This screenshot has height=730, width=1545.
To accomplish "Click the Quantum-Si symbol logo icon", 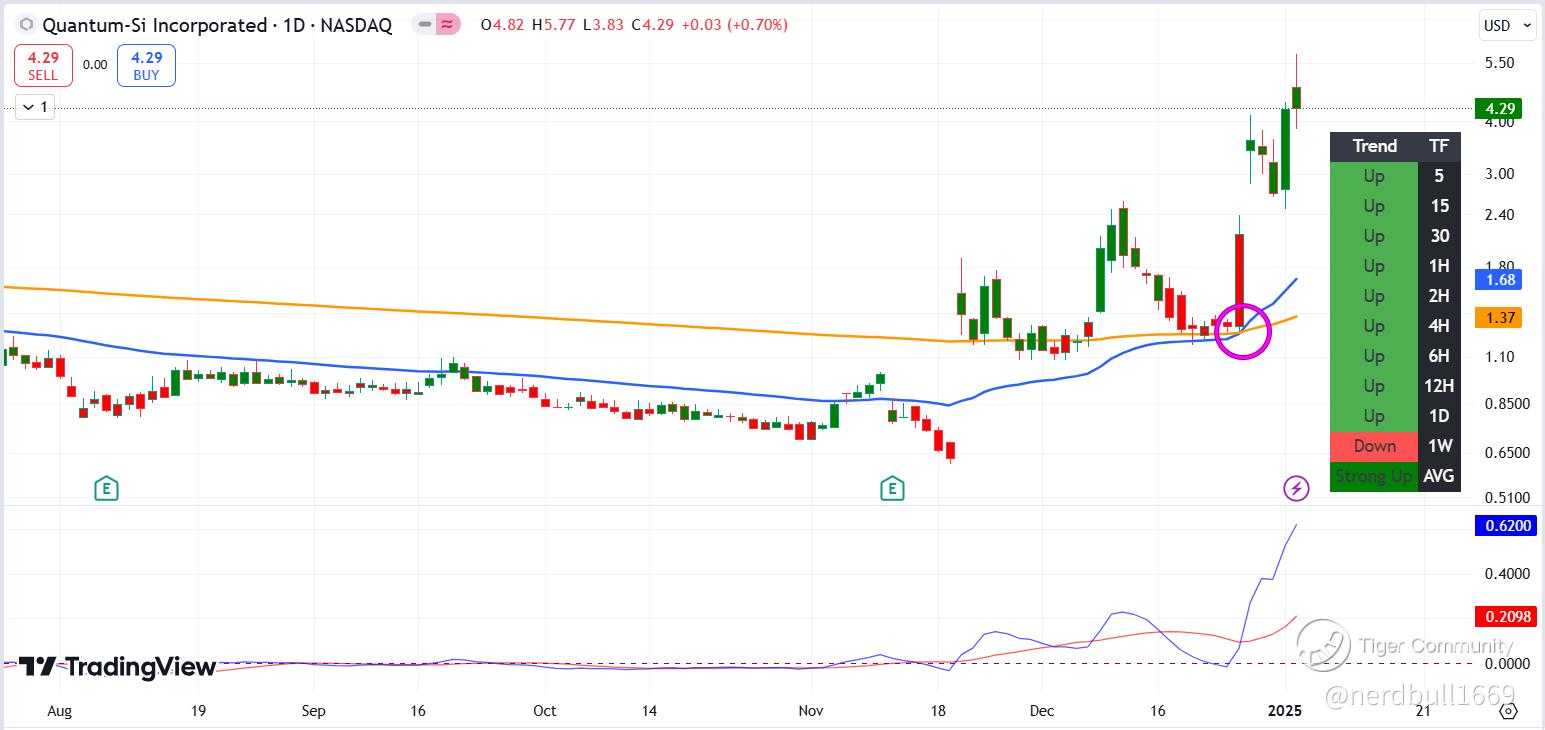I will 26,25.
